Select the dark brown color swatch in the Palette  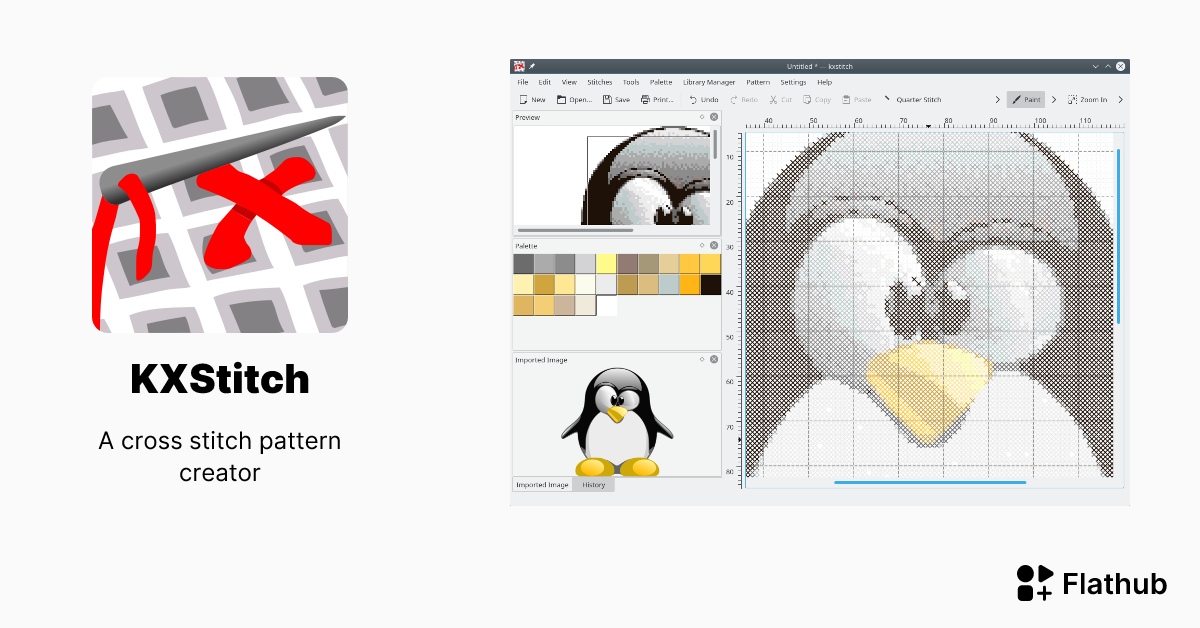711,284
